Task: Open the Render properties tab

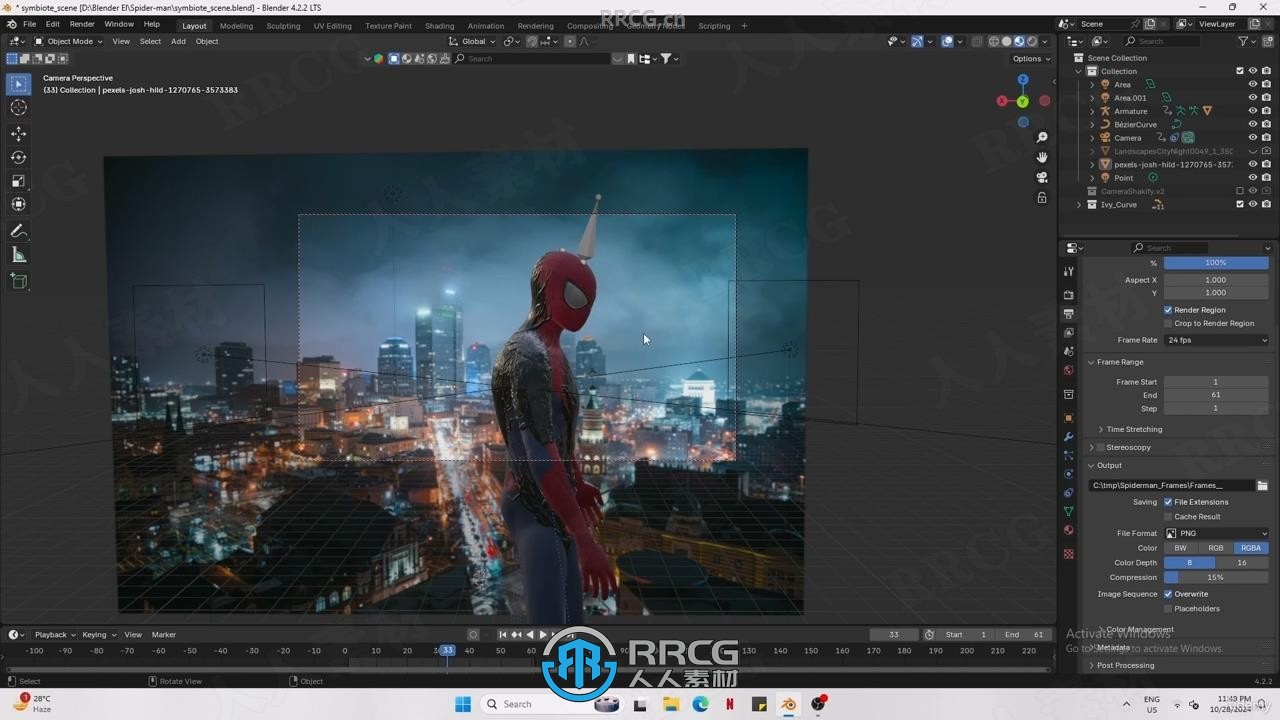Action: [x=1068, y=296]
